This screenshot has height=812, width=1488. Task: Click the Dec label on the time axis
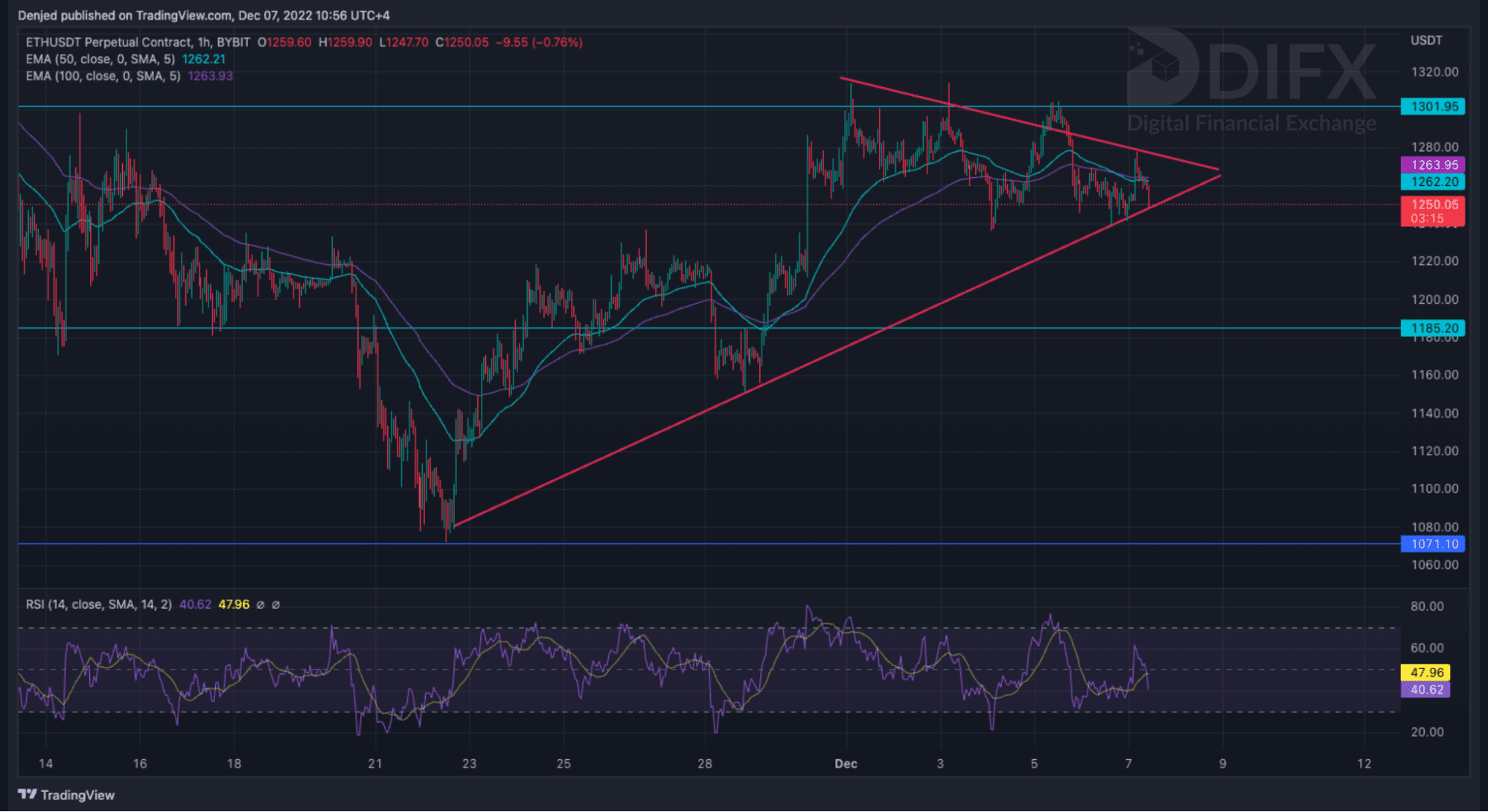click(x=846, y=764)
